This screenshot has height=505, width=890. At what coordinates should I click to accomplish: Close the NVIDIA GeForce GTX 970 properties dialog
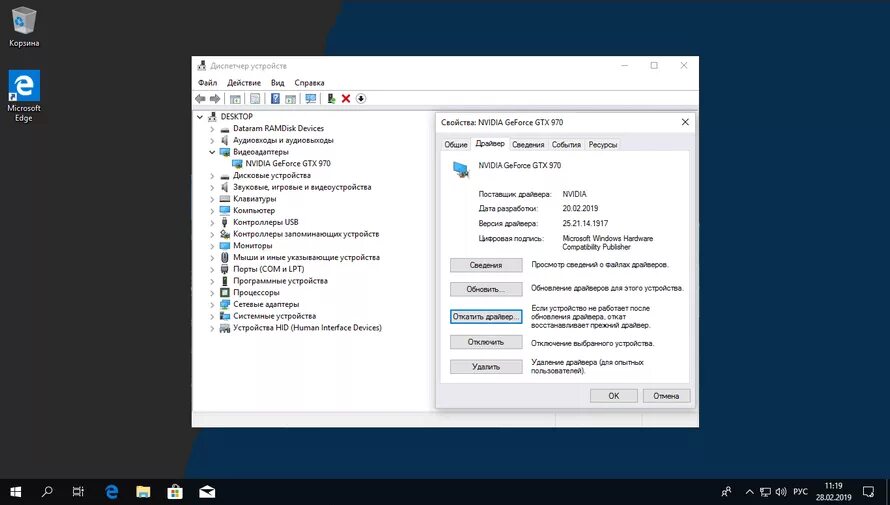[x=685, y=122]
